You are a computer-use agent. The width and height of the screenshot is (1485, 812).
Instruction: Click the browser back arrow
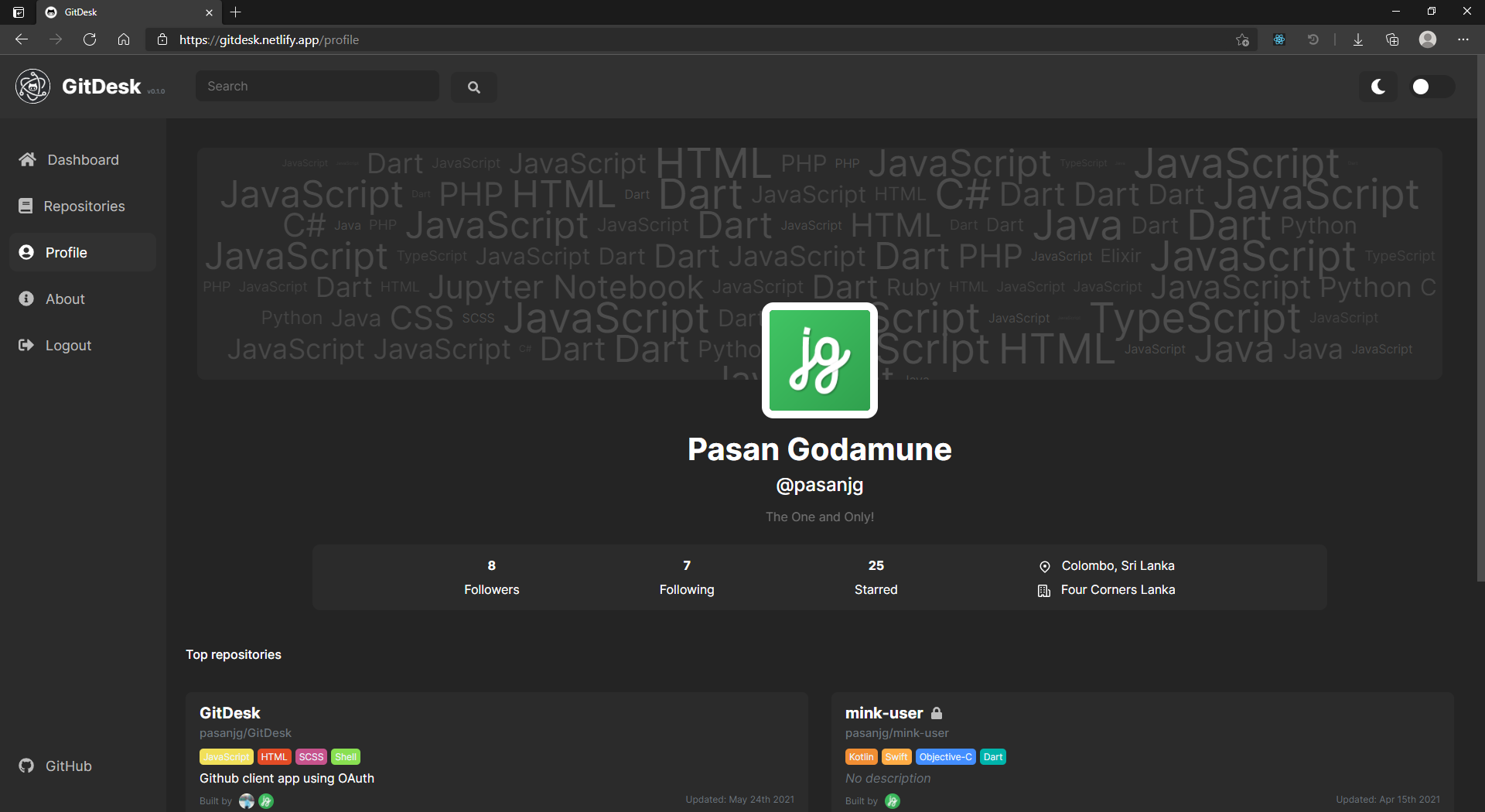click(22, 39)
